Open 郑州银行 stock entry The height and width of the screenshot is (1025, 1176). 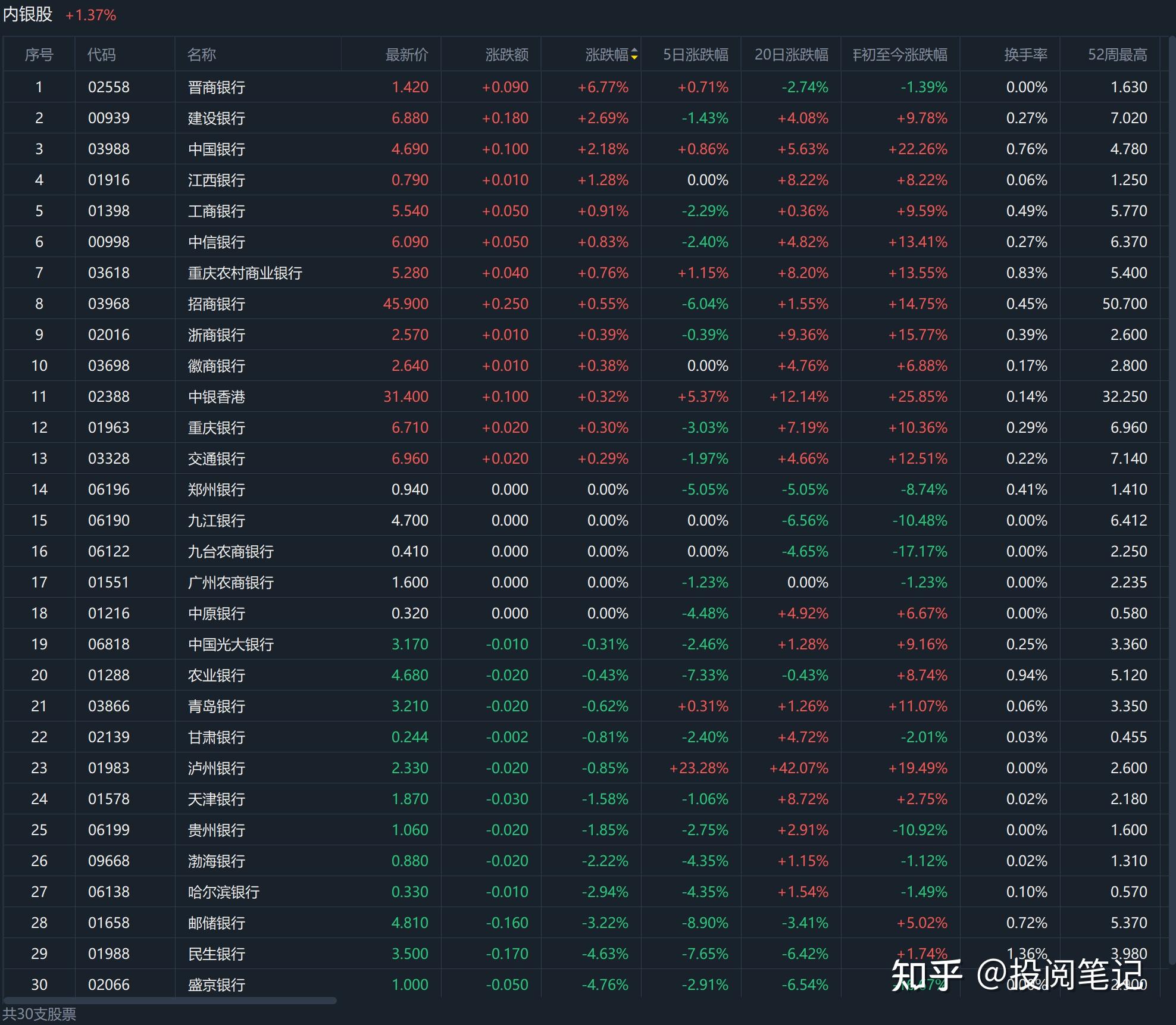tap(217, 490)
